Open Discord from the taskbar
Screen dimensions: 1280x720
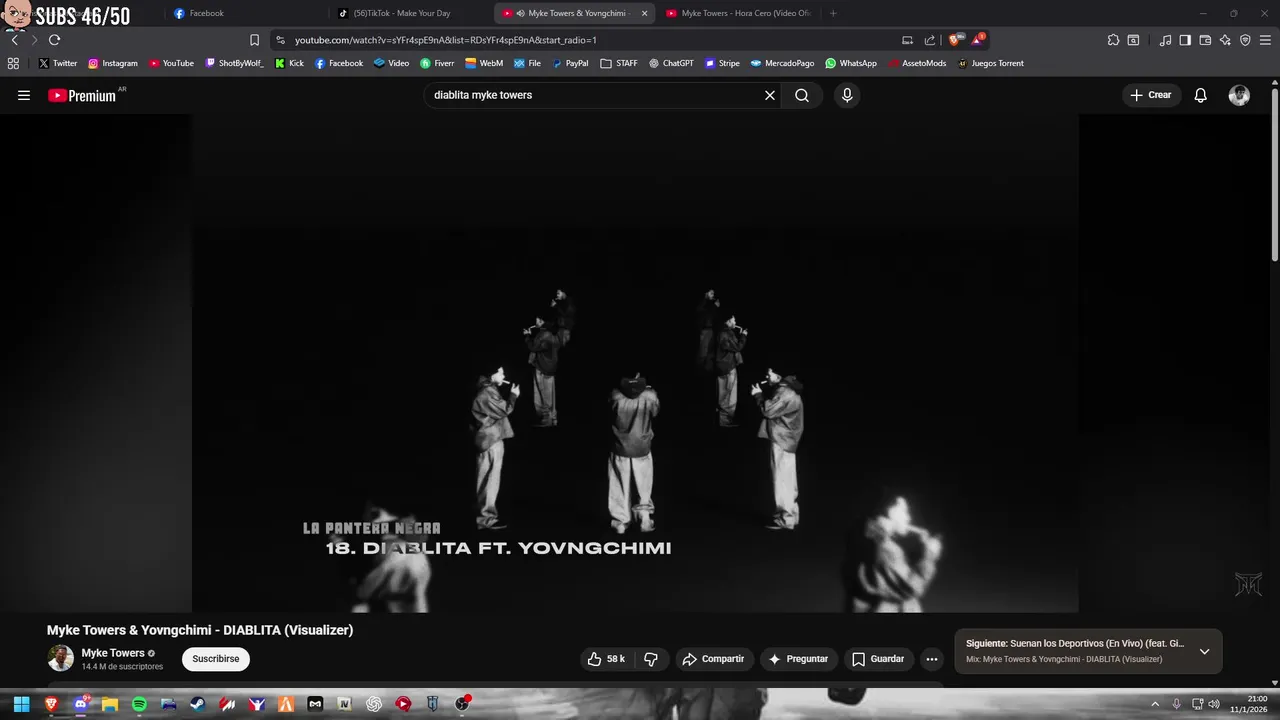pyautogui.click(x=81, y=704)
